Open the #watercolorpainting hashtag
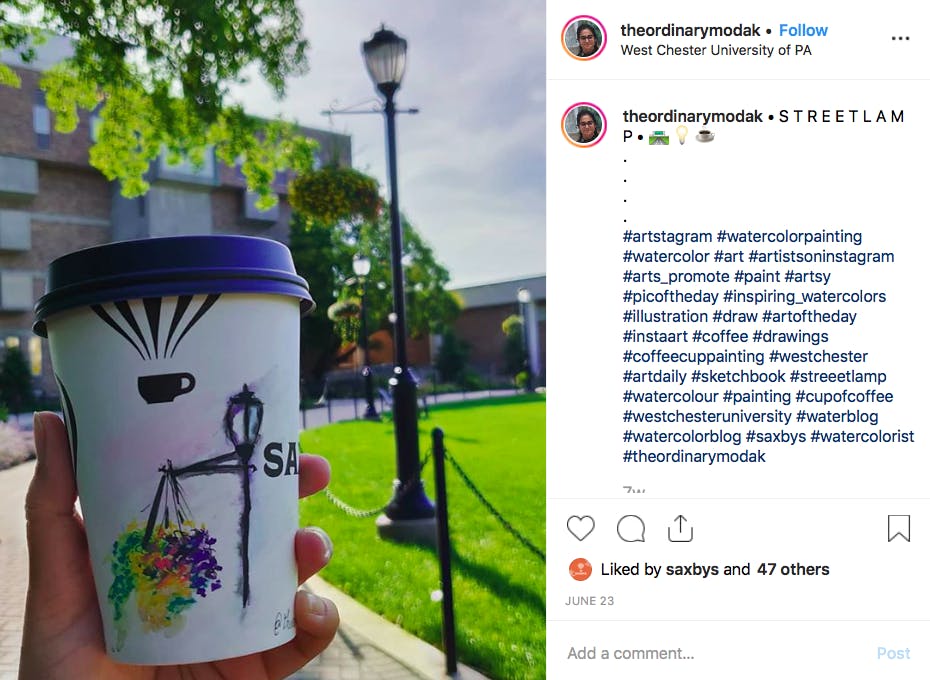 tap(789, 237)
